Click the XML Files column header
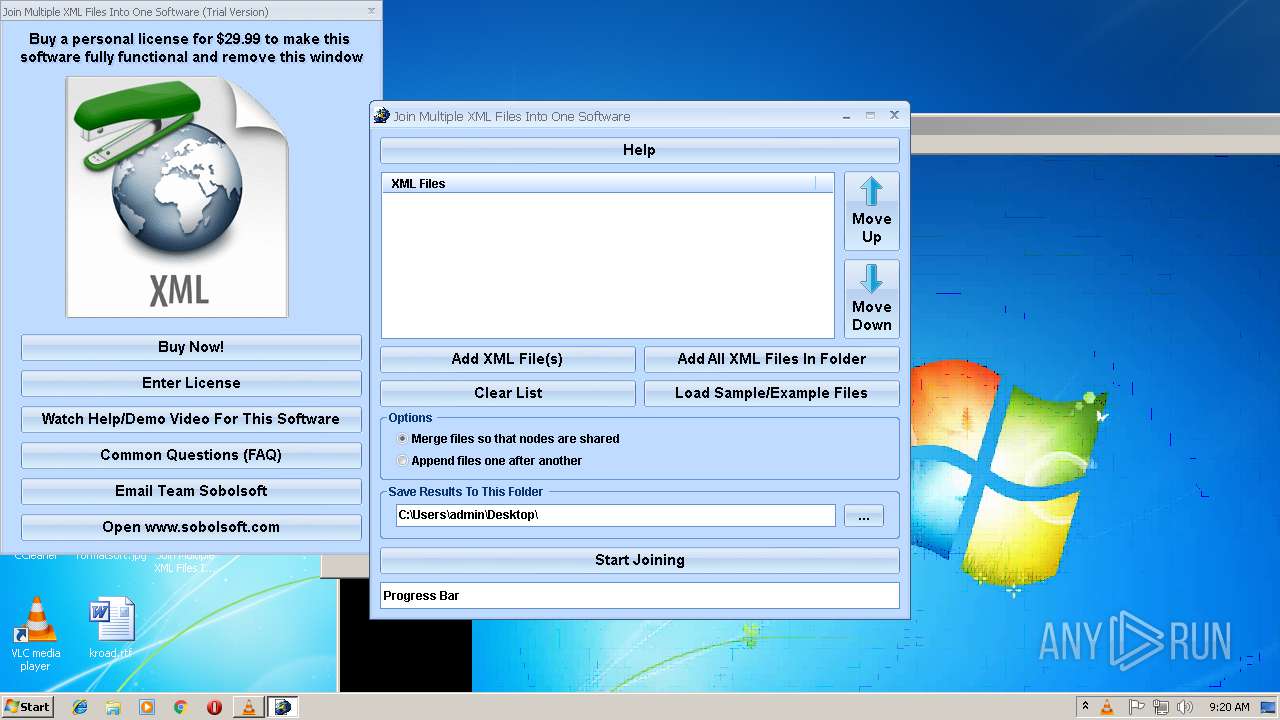Image resolution: width=1280 pixels, height=720 pixels. point(598,184)
